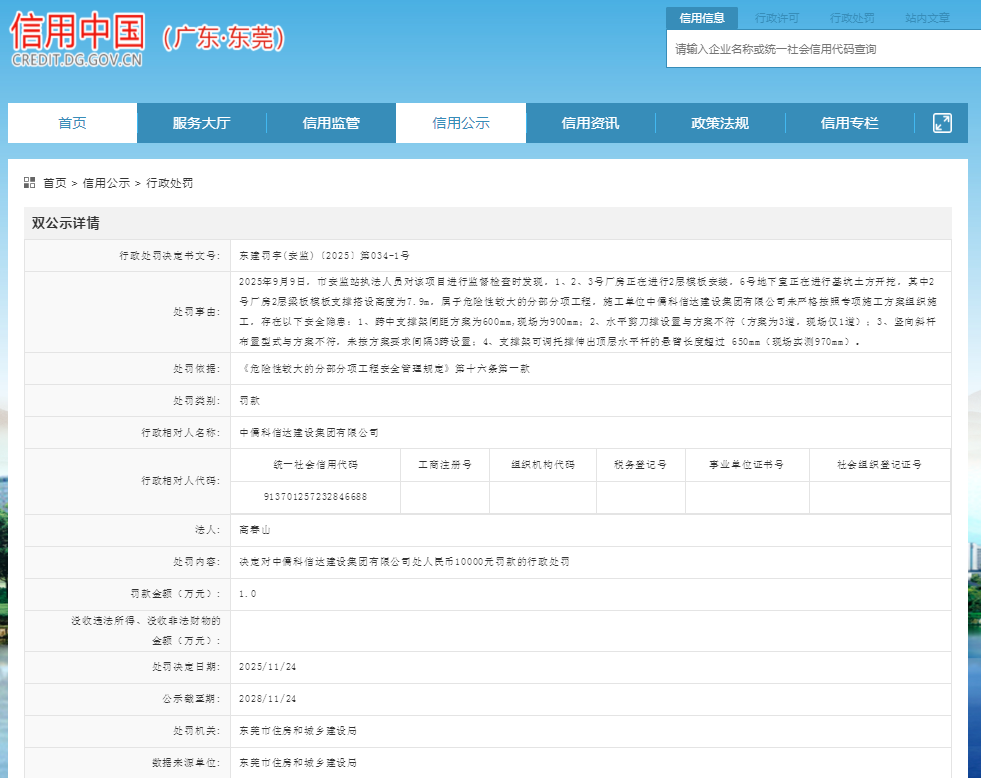Select 信用公示 in the navigation bar
The image size is (981, 778).
[x=461, y=123]
